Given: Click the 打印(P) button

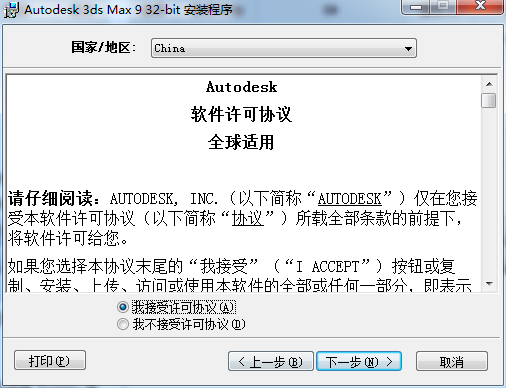Looking at the screenshot, I should point(50,360).
